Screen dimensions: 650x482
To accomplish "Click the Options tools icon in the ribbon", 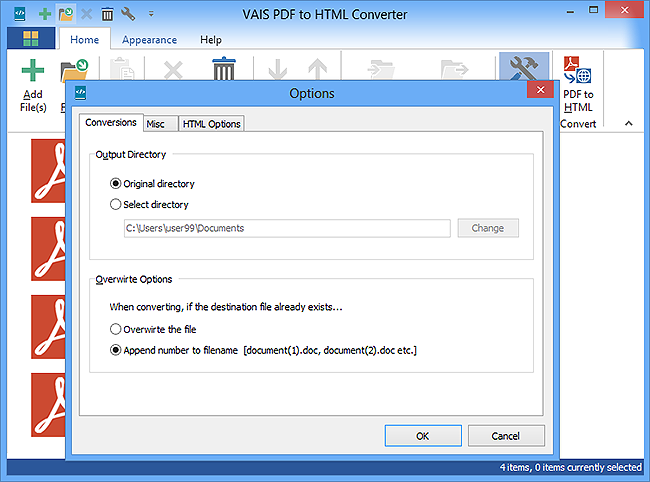I will (524, 67).
